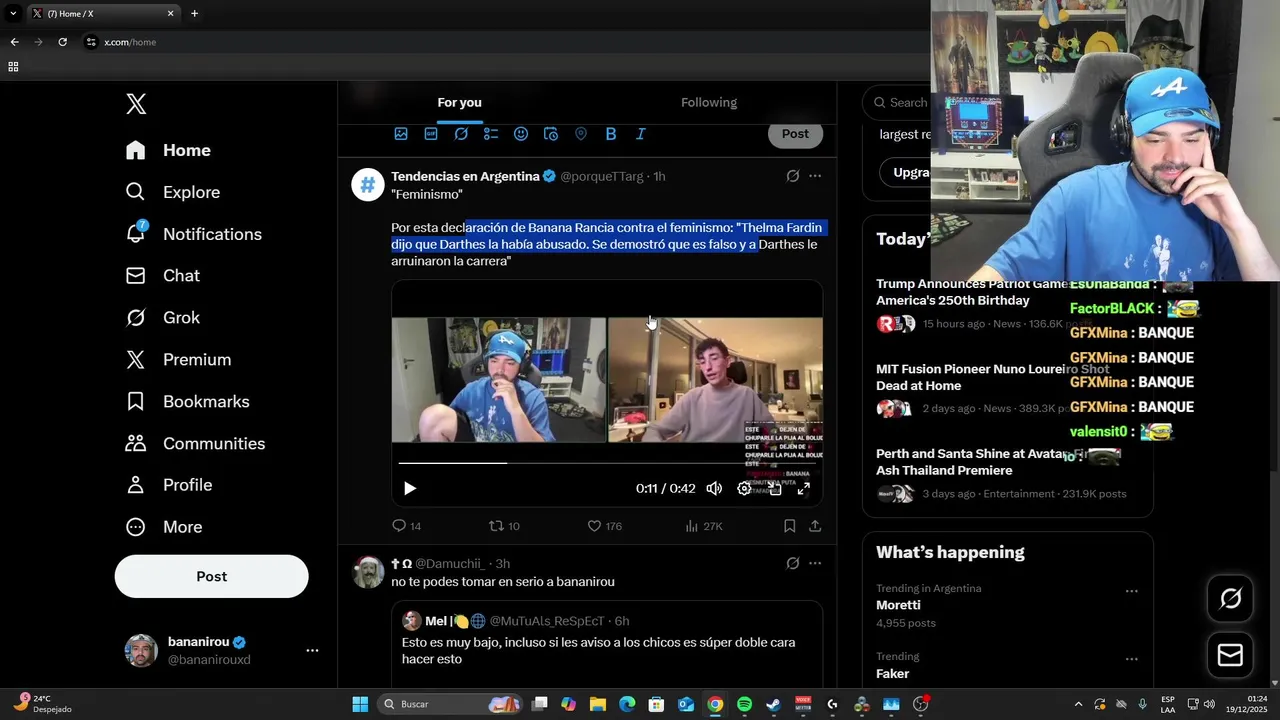Open Bookmarks in sidebar
Screen dimensions: 1280x720
(x=187, y=402)
